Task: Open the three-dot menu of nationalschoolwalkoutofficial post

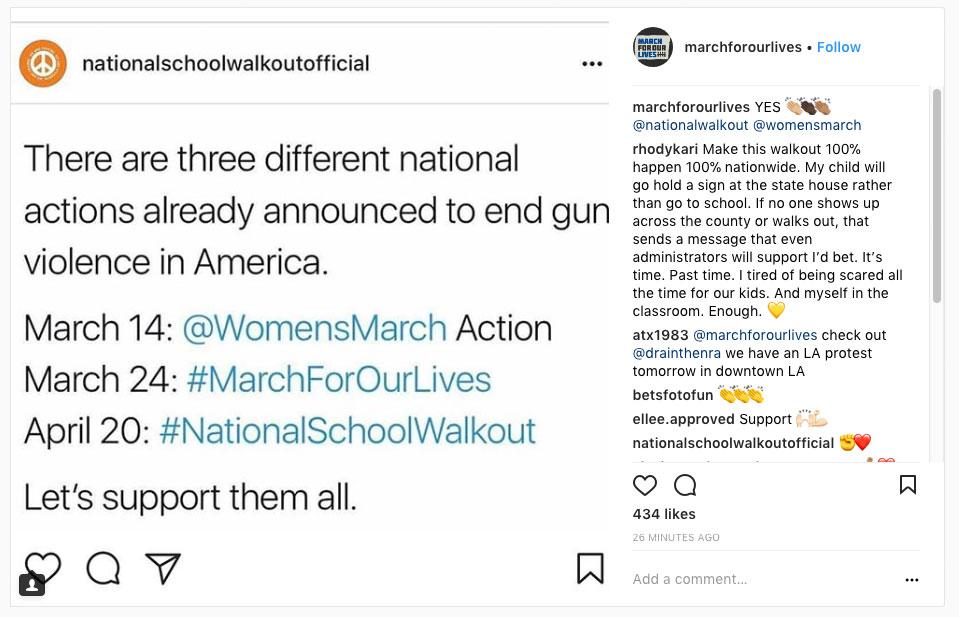Action: [x=592, y=64]
